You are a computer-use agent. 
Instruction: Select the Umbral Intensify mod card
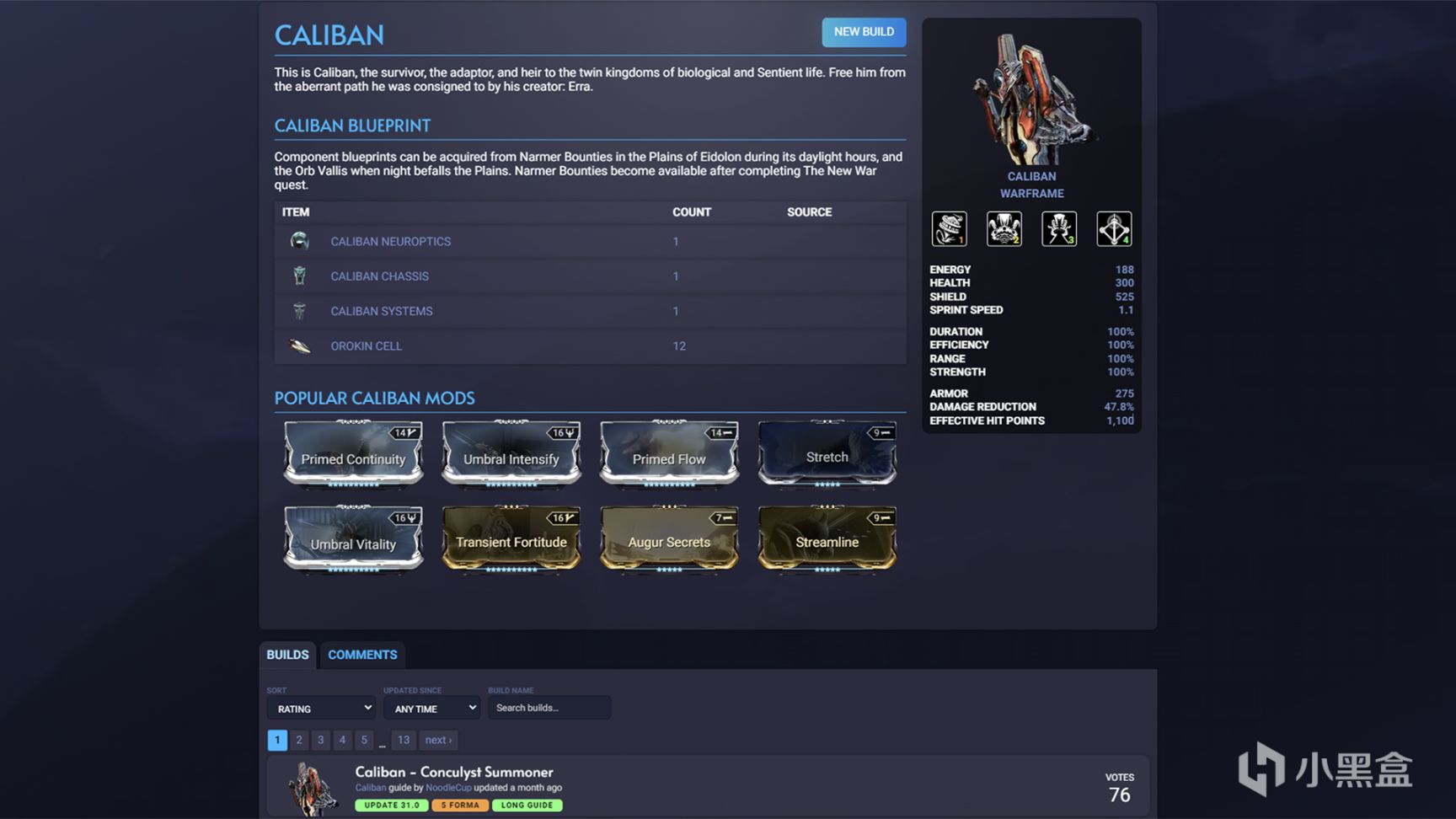point(511,453)
